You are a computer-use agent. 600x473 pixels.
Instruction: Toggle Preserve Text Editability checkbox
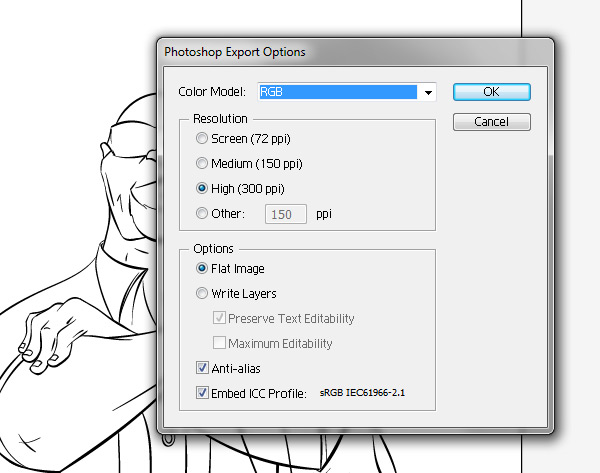220,319
